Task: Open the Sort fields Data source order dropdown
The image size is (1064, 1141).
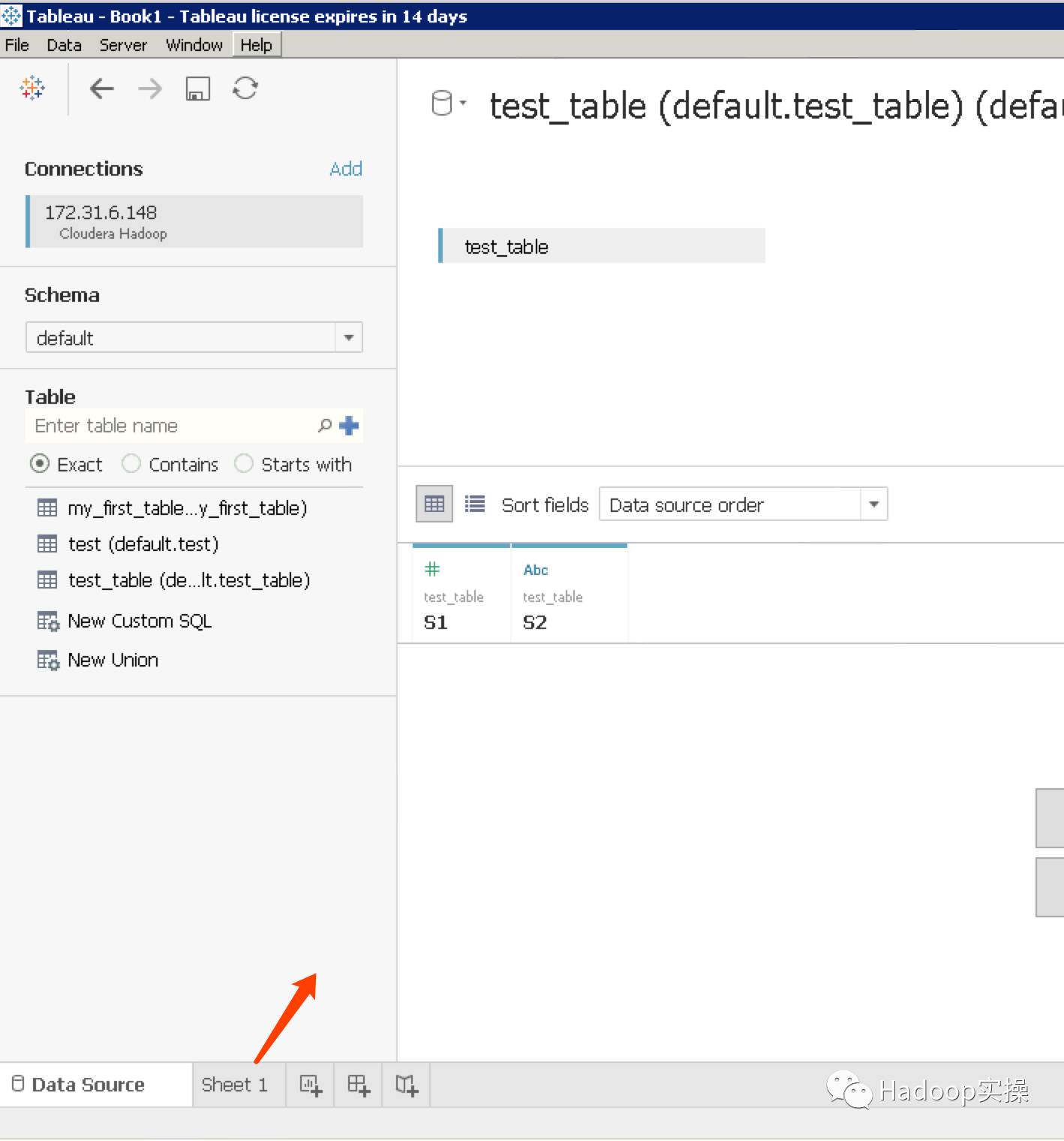Action: (x=744, y=504)
